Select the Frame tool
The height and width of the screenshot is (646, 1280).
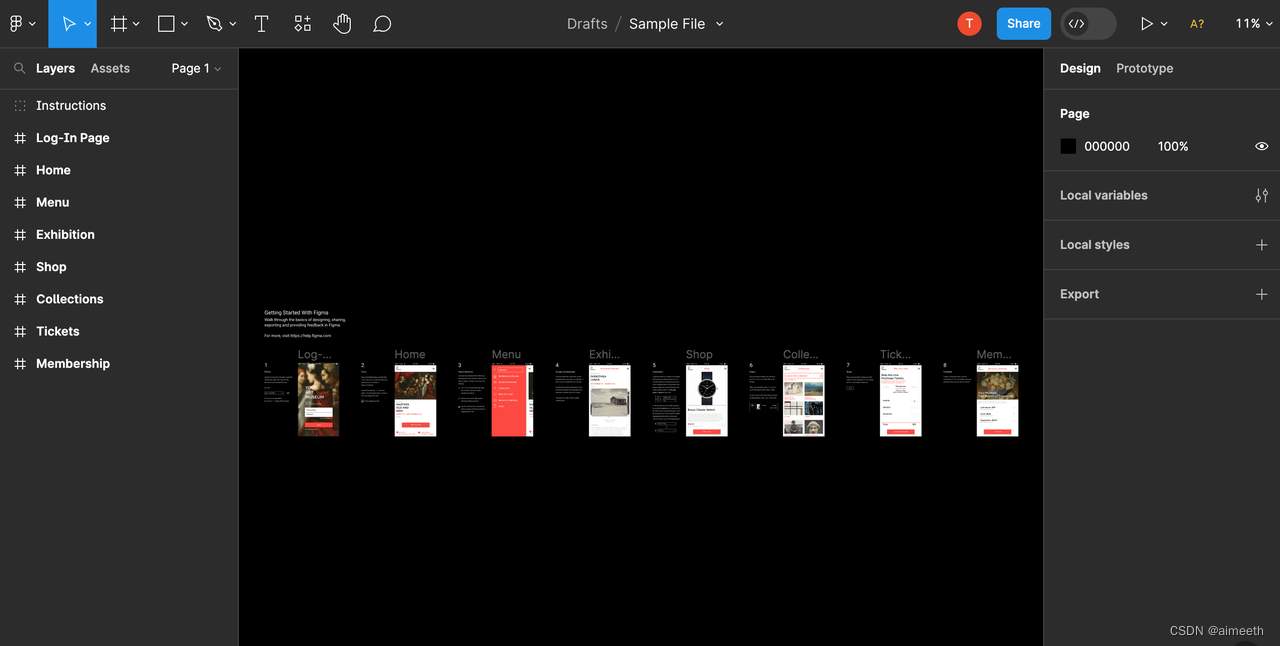(x=119, y=23)
